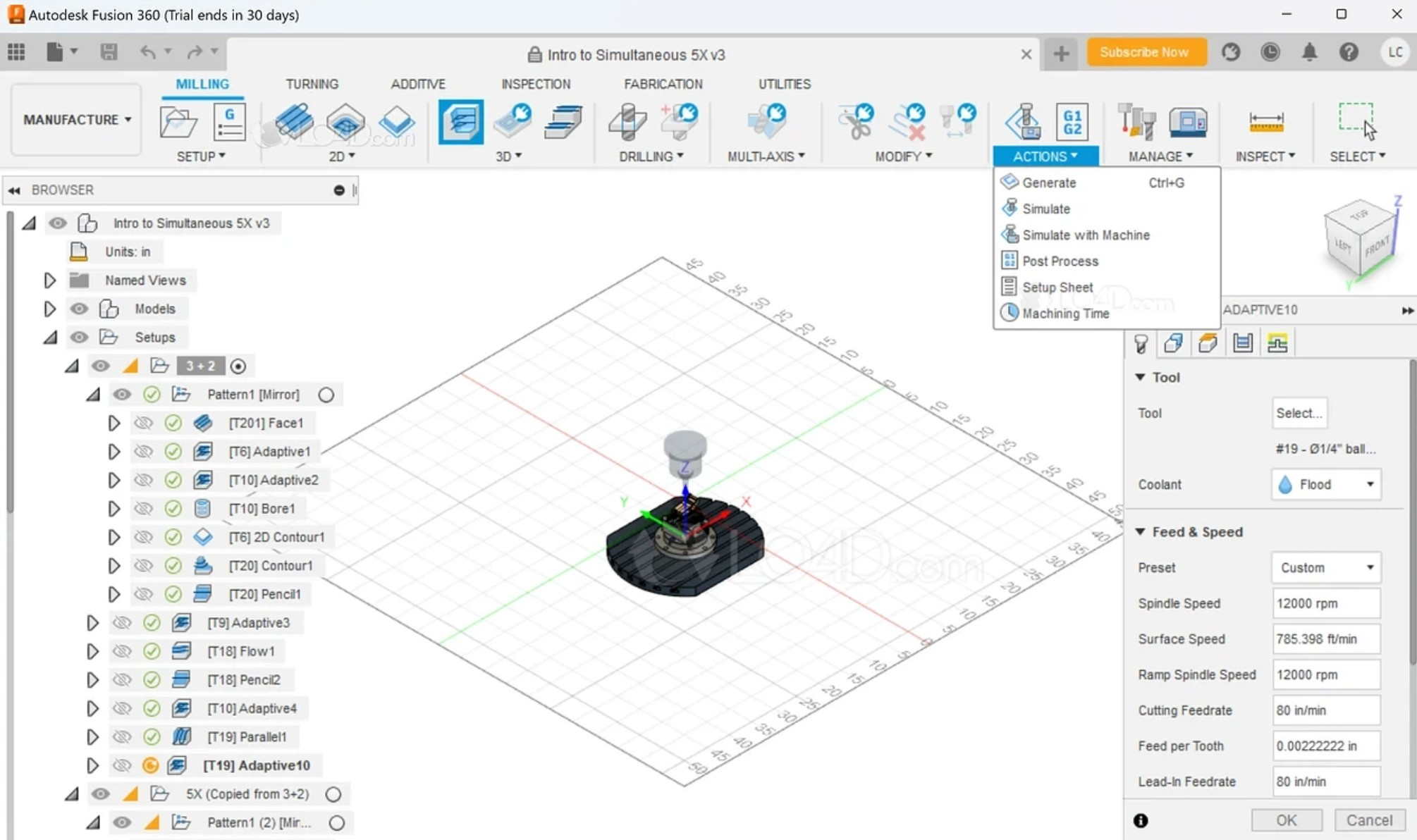Confirm with the OK button

click(1287, 820)
